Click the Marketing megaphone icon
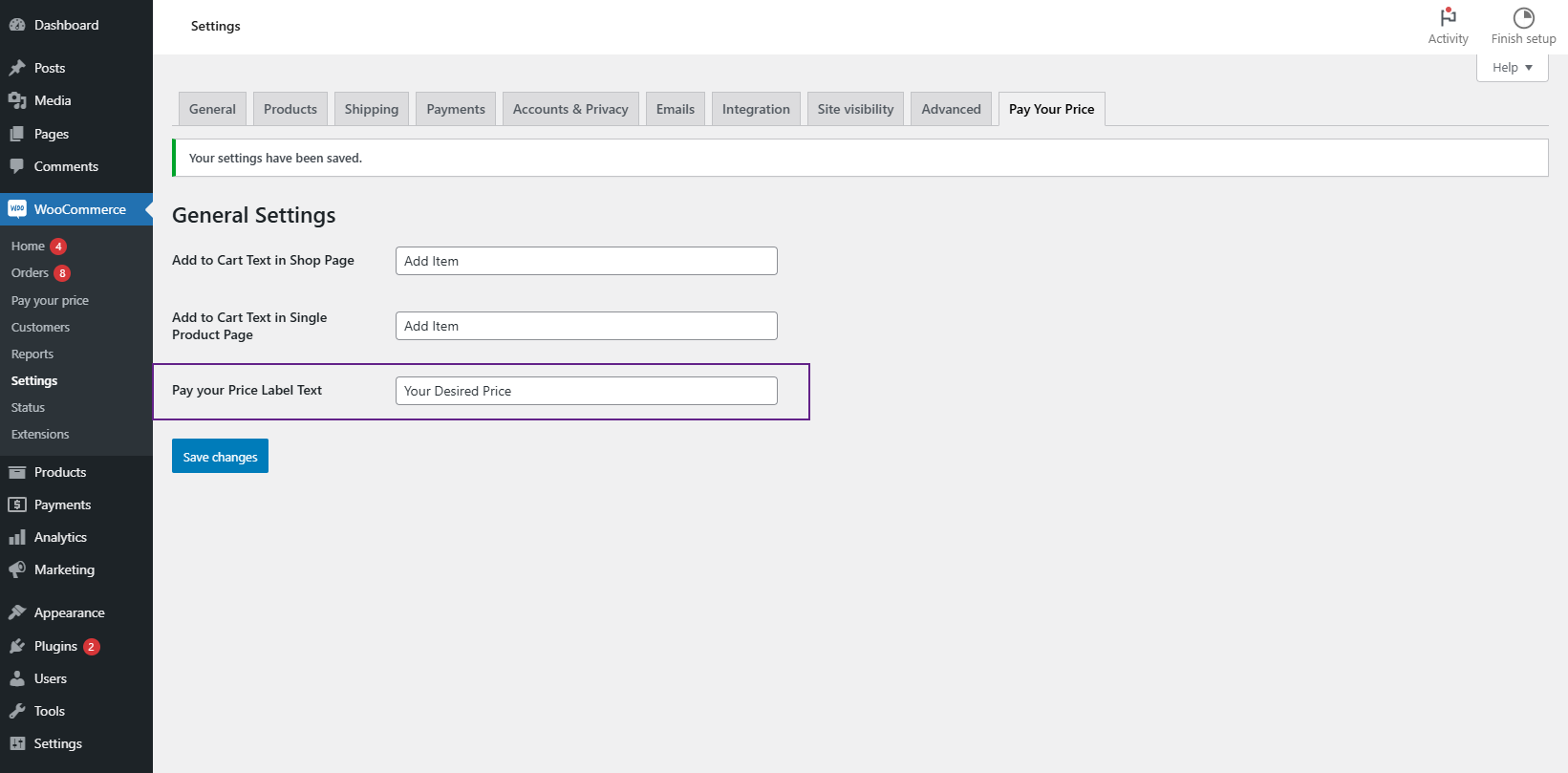The width and height of the screenshot is (1568, 773). [17, 569]
